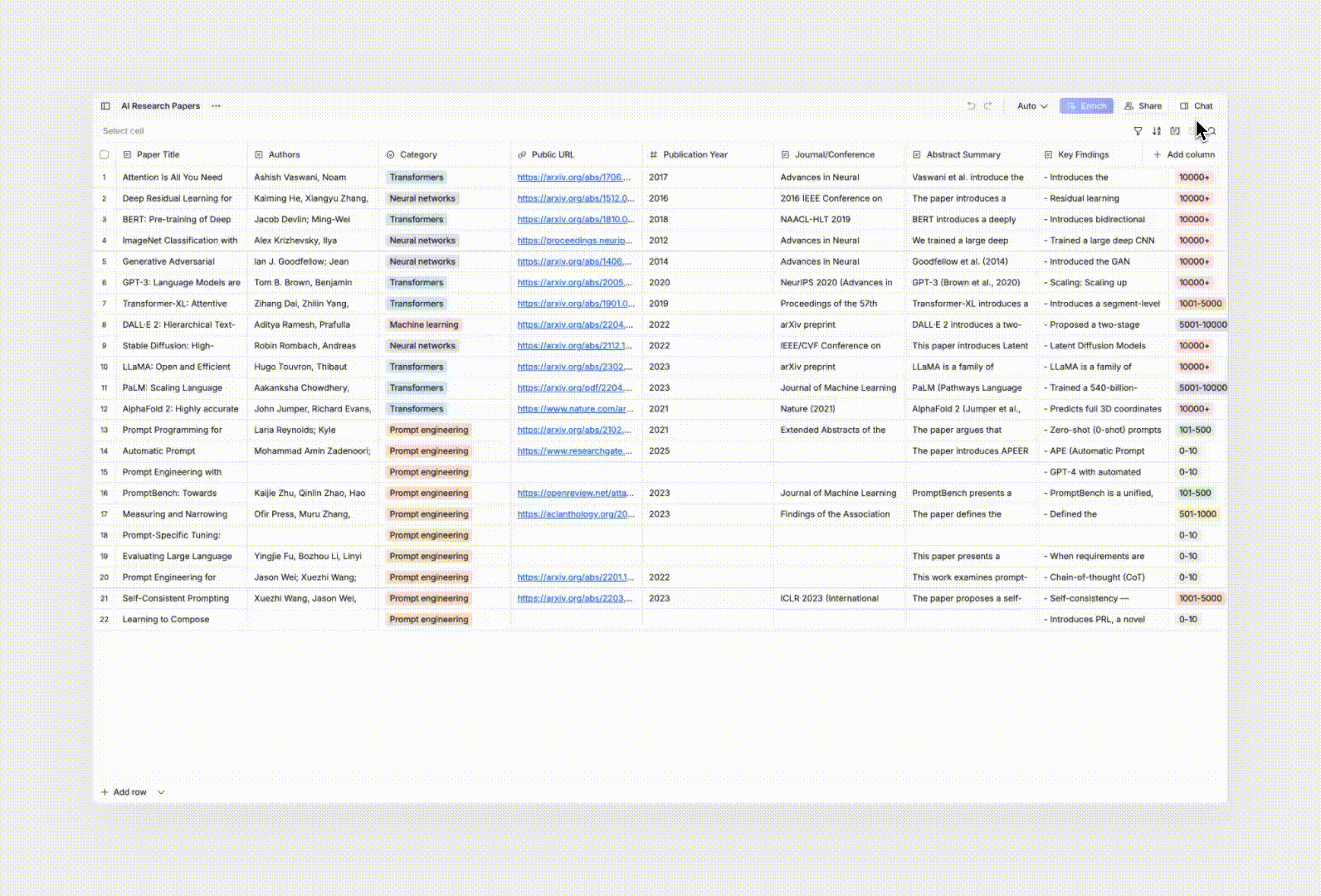Image resolution: width=1321 pixels, height=896 pixels.
Task: Select the cell 'Nature (2021)'
Action: [840, 409]
